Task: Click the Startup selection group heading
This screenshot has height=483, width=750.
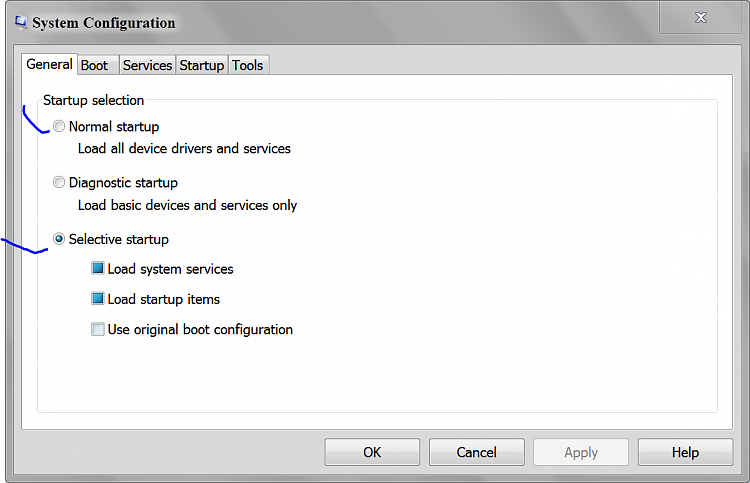Action: [x=93, y=100]
